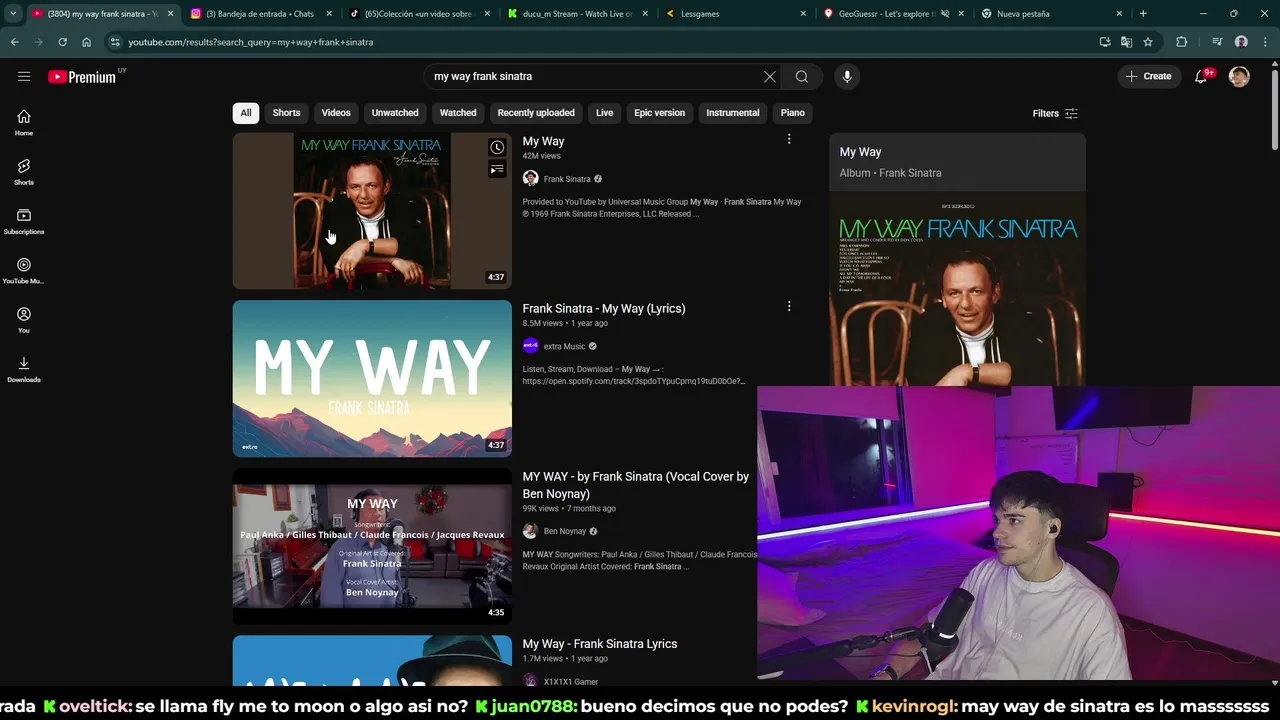Play the MY WAY mountain landscape thumbnail
Viewport: 1280px width, 720px height.
tap(372, 379)
